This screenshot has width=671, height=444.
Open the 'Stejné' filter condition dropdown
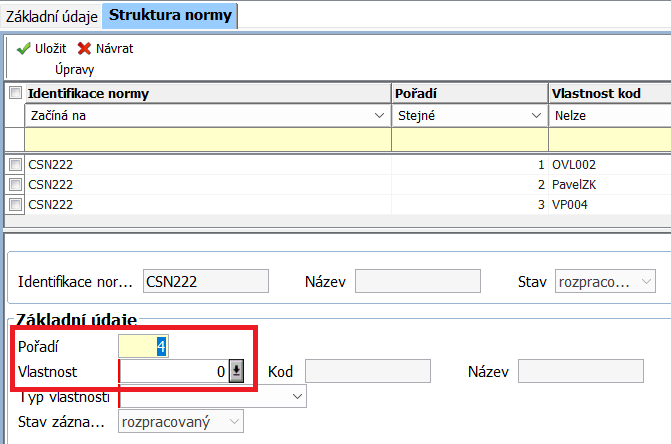[536, 116]
